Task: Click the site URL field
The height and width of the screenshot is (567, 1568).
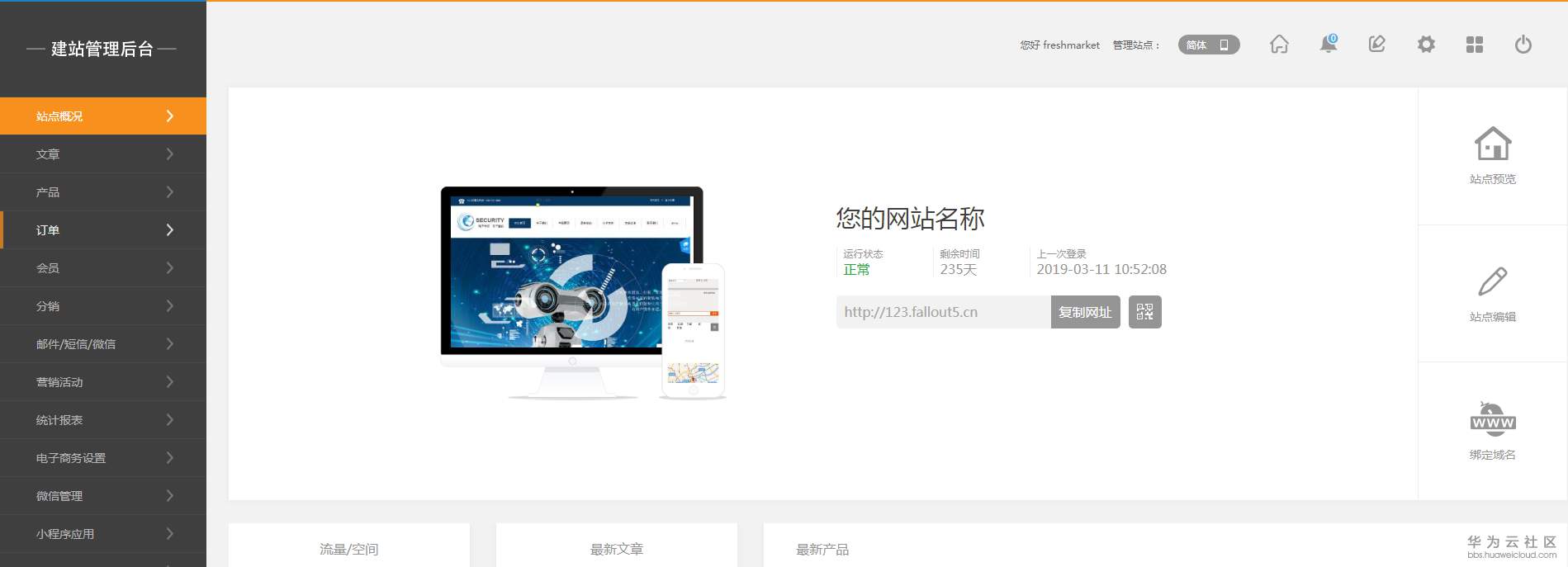Action: pos(943,312)
